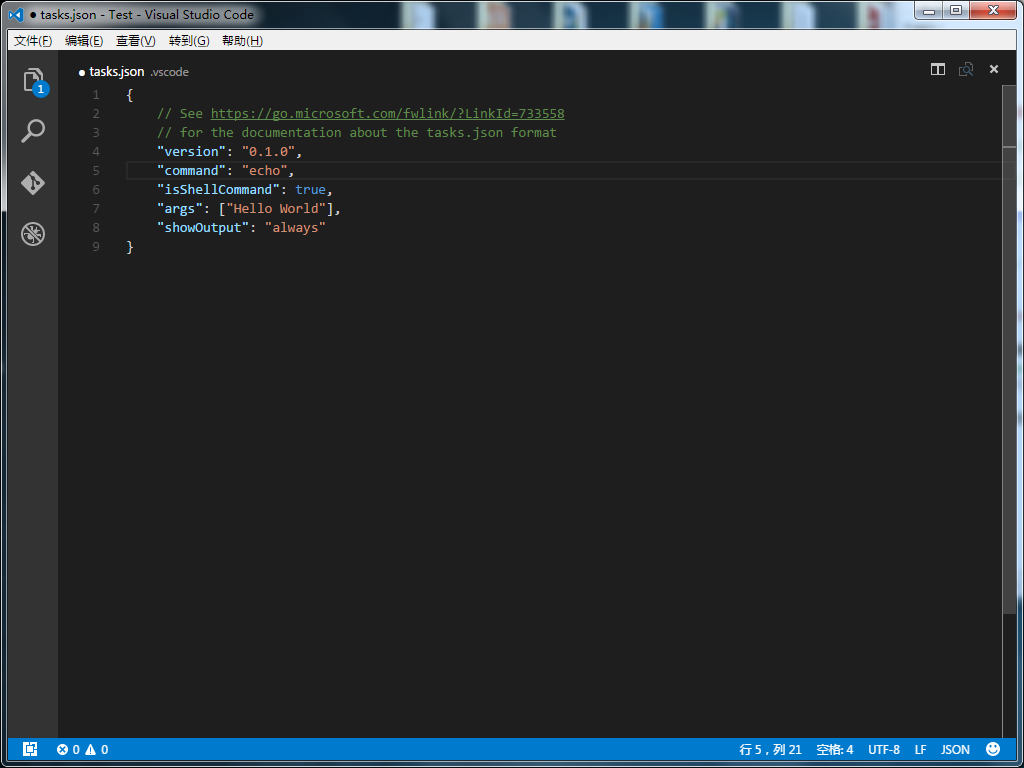This screenshot has width=1024, height=768.
Task: Click the sync icon in the status bar
Action: [30, 749]
